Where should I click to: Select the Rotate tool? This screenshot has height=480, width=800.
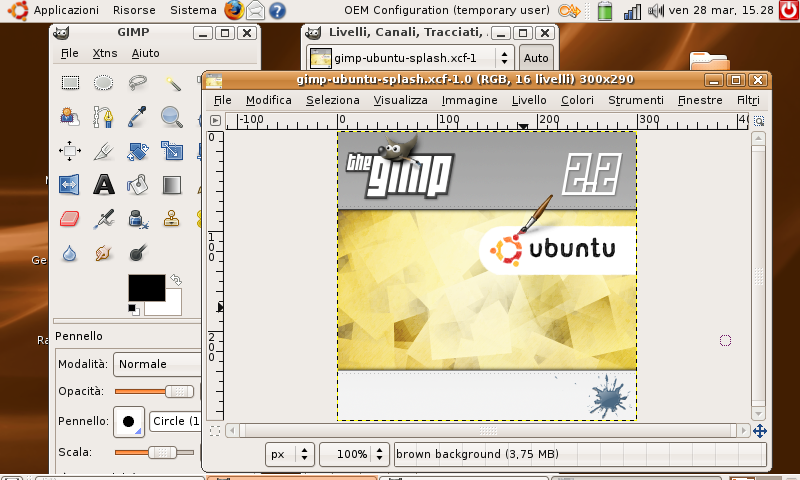(138, 151)
